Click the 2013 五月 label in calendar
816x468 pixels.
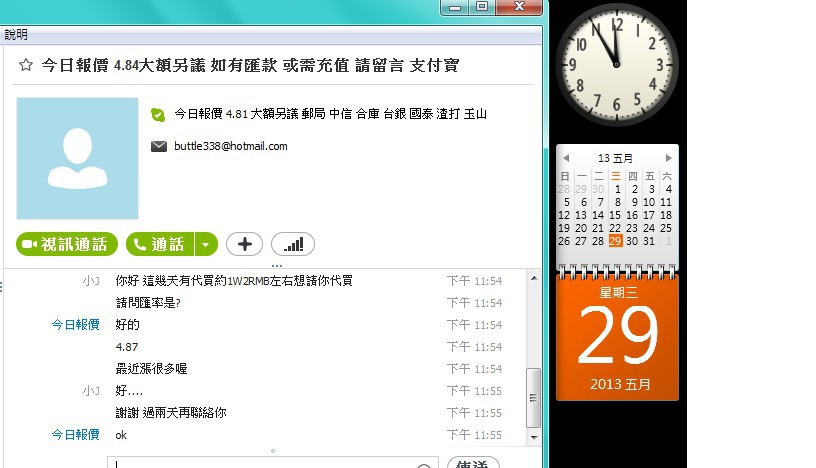620,385
